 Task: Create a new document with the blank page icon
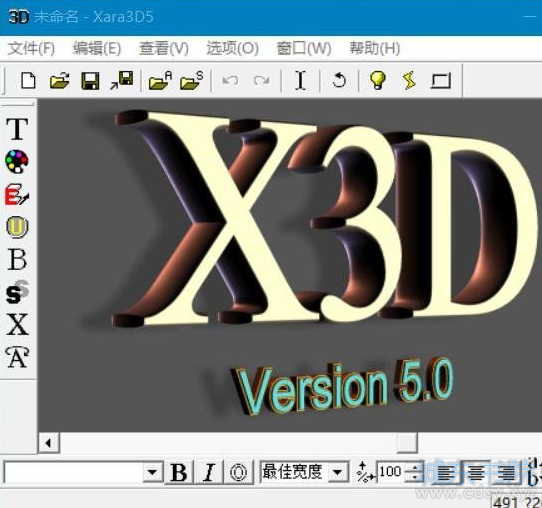pyautogui.click(x=28, y=81)
